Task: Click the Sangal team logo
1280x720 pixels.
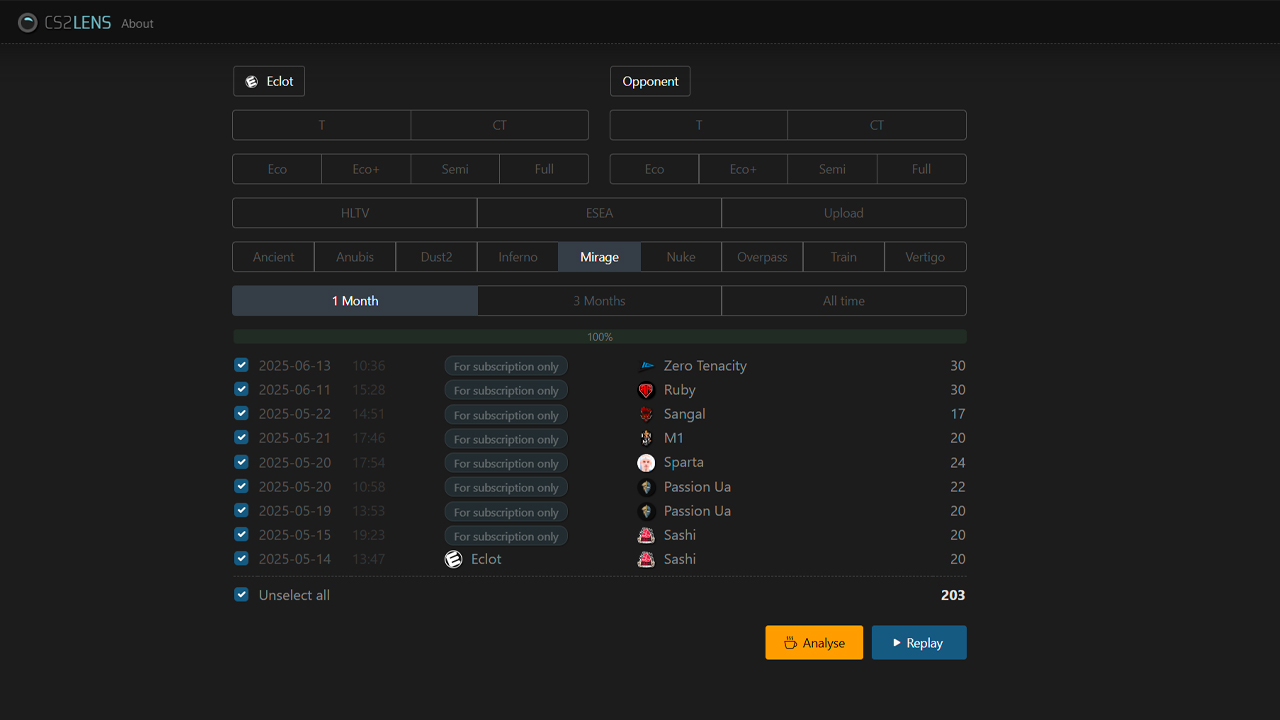Action: [x=647, y=414]
